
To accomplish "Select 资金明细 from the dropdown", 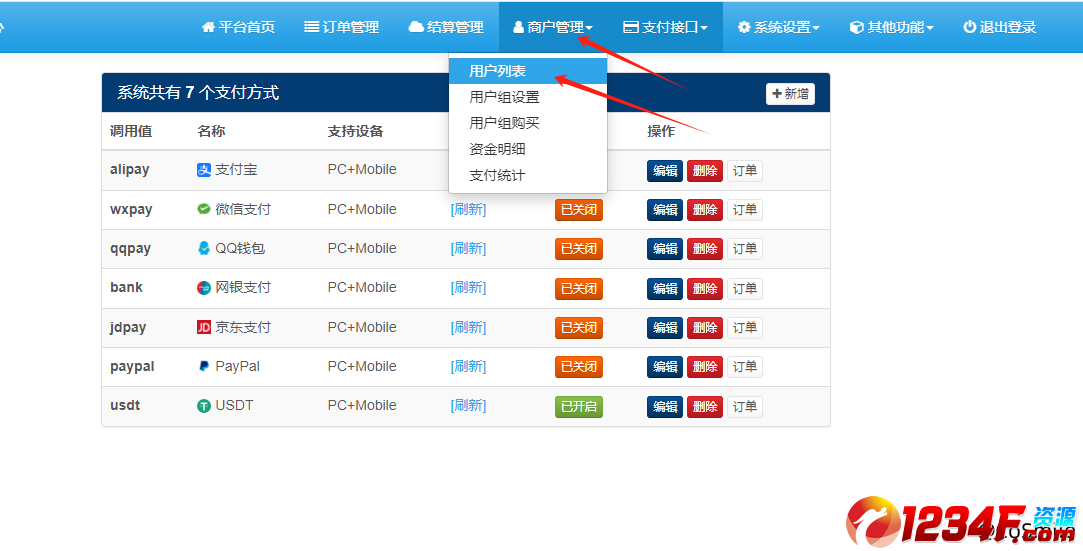I will [528, 148].
